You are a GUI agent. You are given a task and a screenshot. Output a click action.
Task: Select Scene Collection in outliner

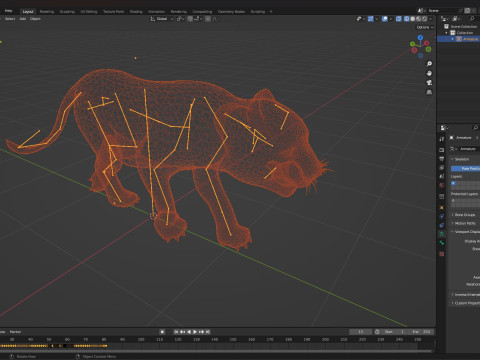coord(463,26)
